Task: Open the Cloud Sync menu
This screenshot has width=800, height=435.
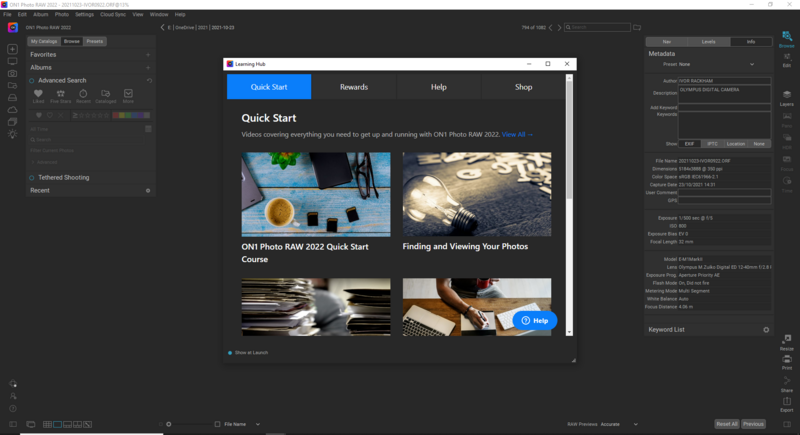Action: pyautogui.click(x=113, y=14)
